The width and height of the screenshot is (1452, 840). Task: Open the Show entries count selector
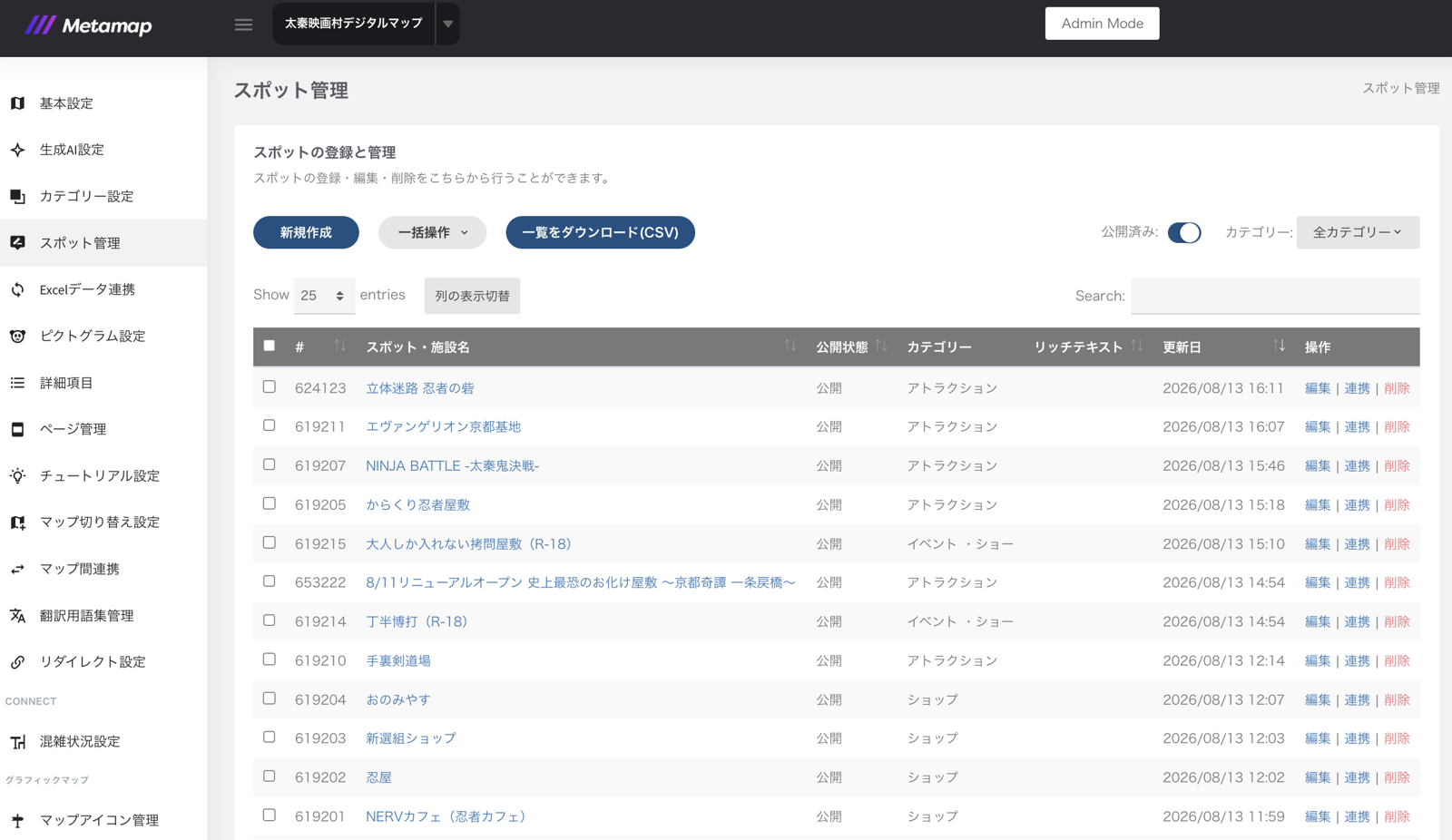tap(323, 296)
